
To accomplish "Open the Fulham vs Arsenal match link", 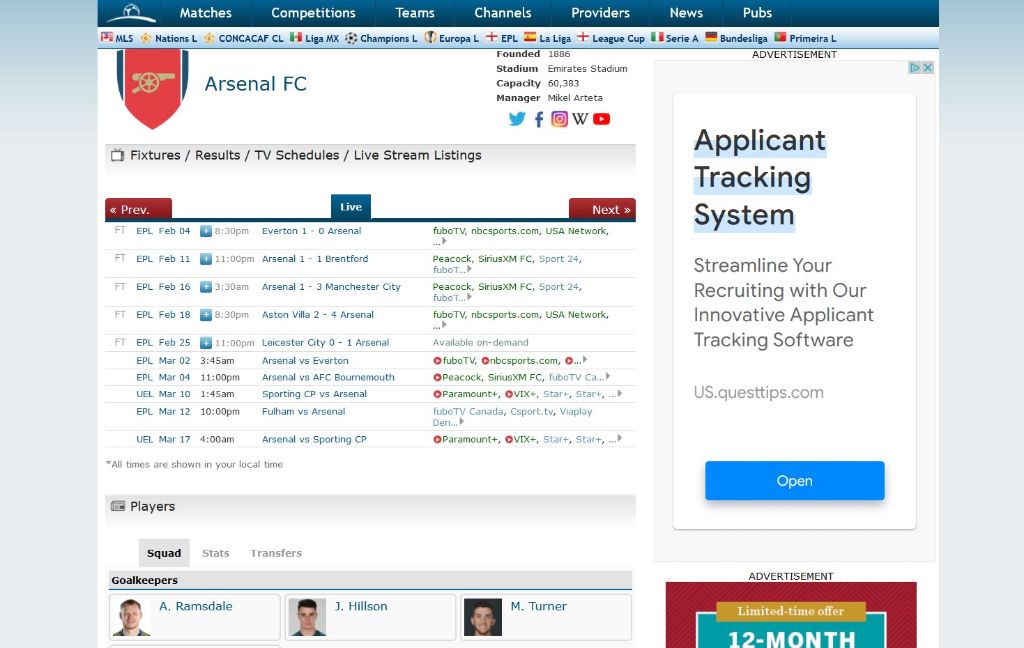I will 304,412.
